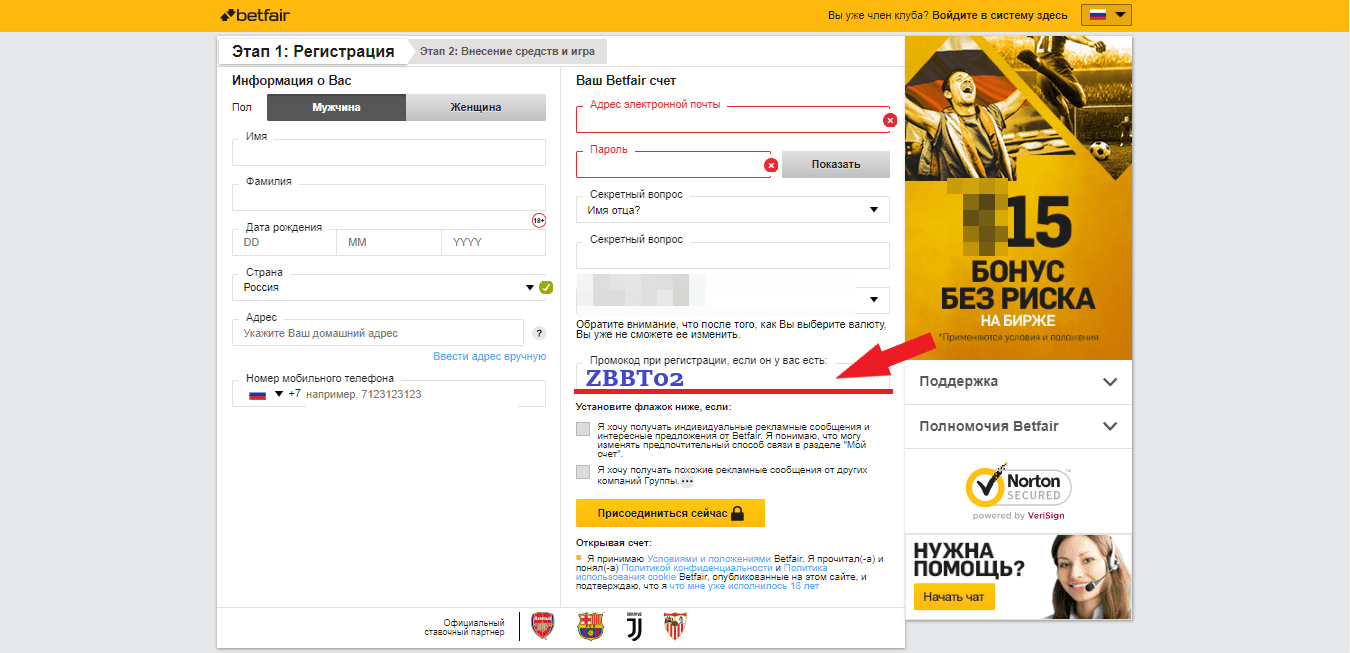Click 'что мне уже исполнилось 18 лет' link

click(744, 586)
